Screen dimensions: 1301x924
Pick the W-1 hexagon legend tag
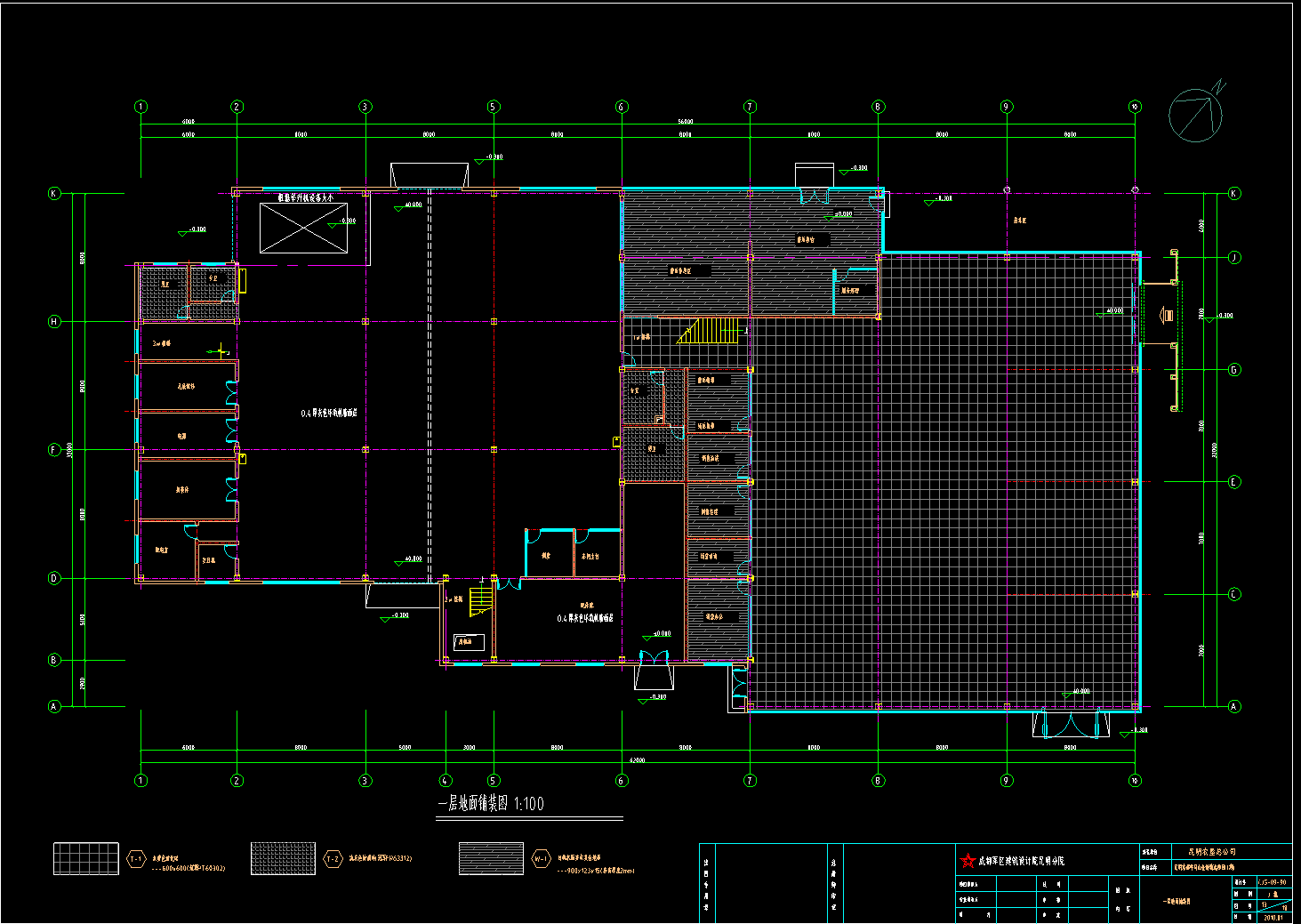pos(541,859)
